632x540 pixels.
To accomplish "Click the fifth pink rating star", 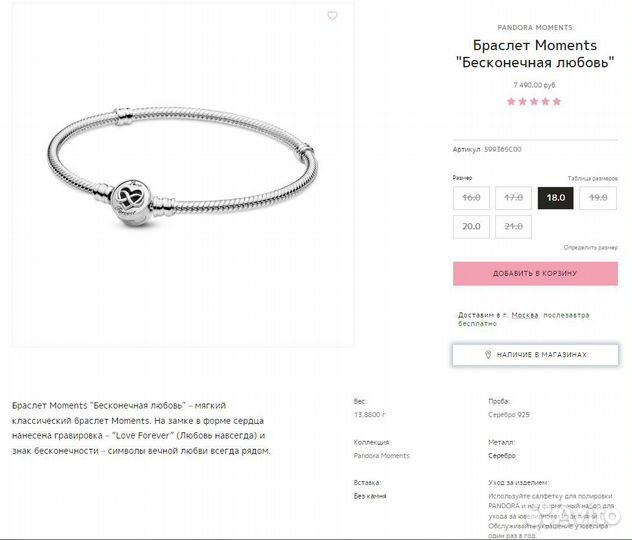I will [557, 102].
